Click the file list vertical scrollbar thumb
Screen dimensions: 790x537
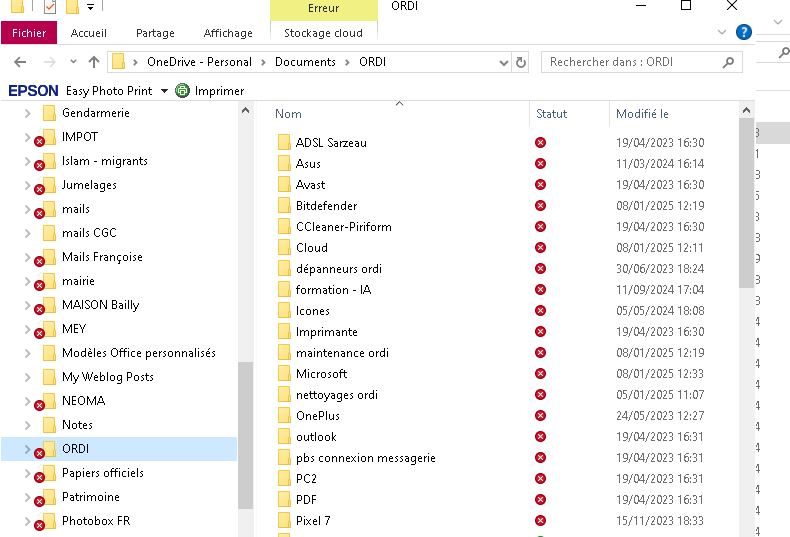coord(746,203)
